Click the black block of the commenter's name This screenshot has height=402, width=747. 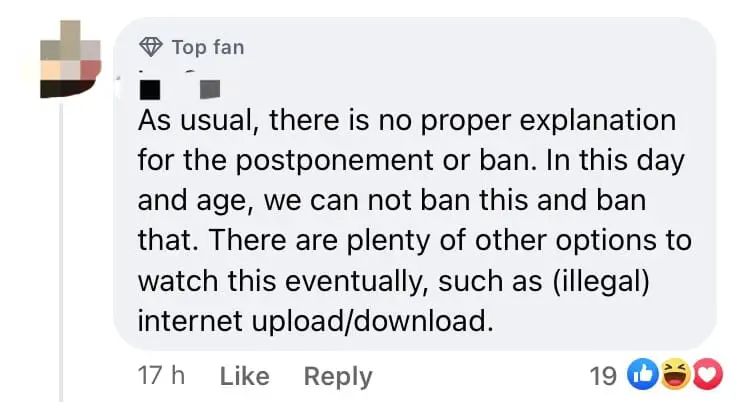pos(150,88)
